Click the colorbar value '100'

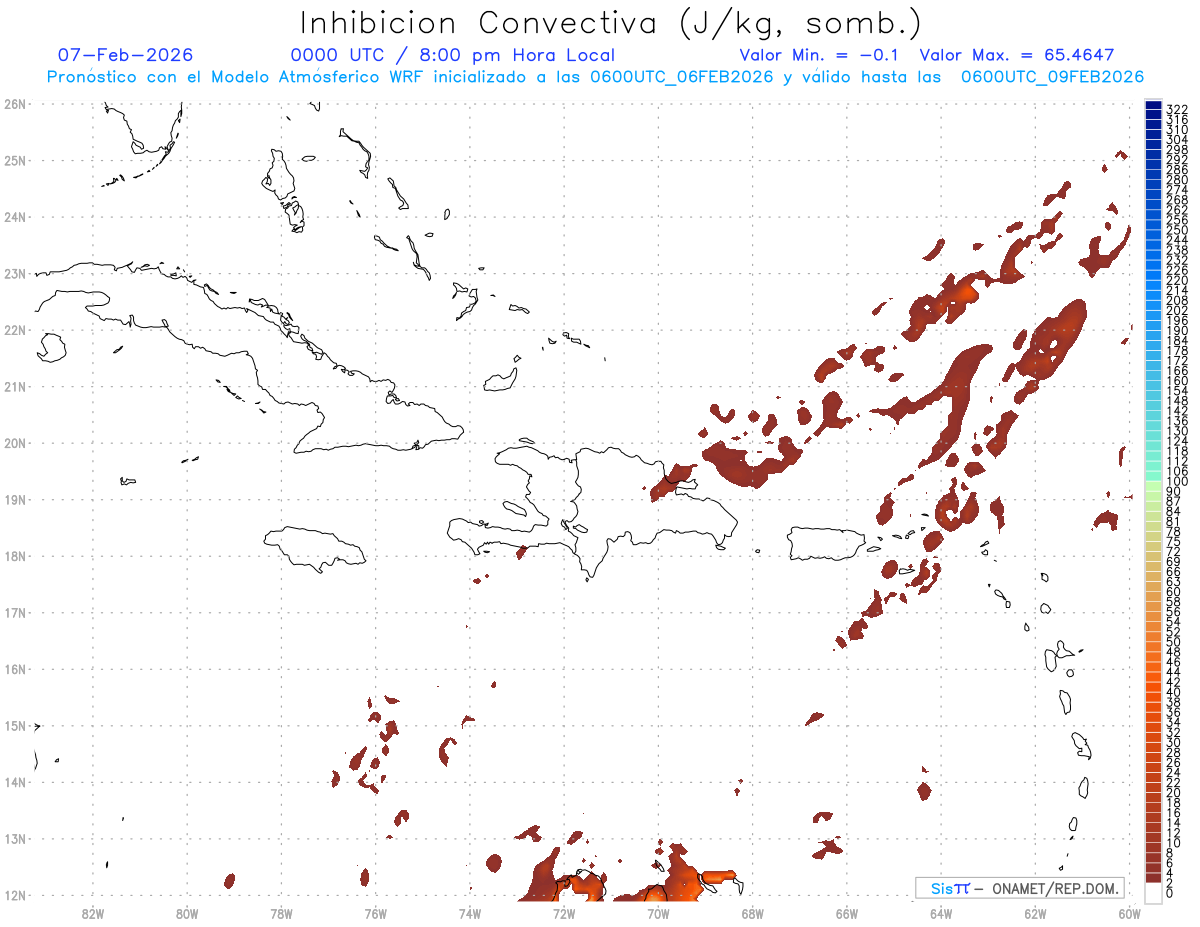[x=1176, y=482]
